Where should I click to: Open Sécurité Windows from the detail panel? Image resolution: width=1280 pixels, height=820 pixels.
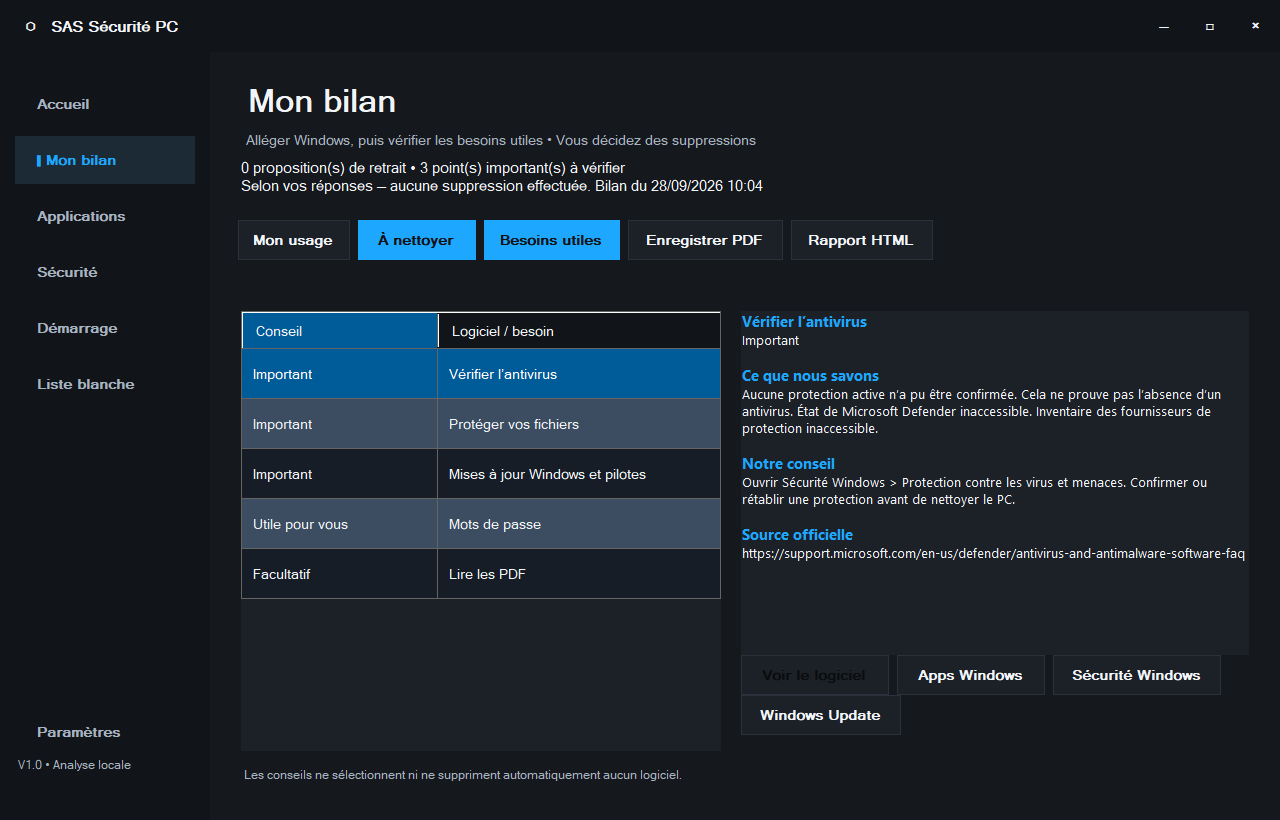1136,675
